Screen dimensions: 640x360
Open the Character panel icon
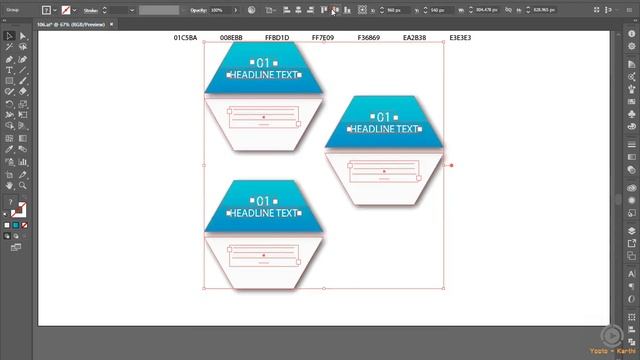[631, 273]
